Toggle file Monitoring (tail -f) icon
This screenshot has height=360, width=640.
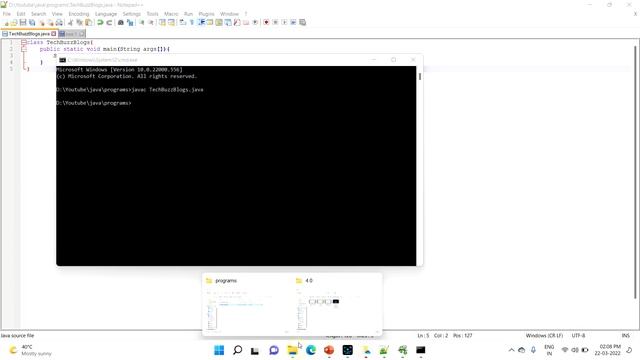click(x=255, y=22)
